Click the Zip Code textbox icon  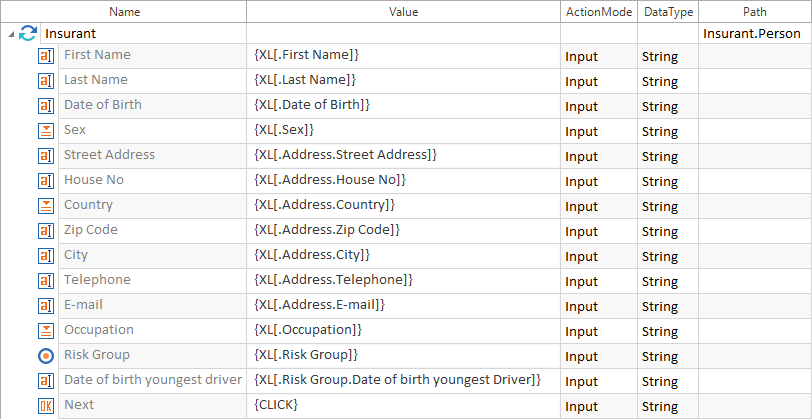pos(46,231)
